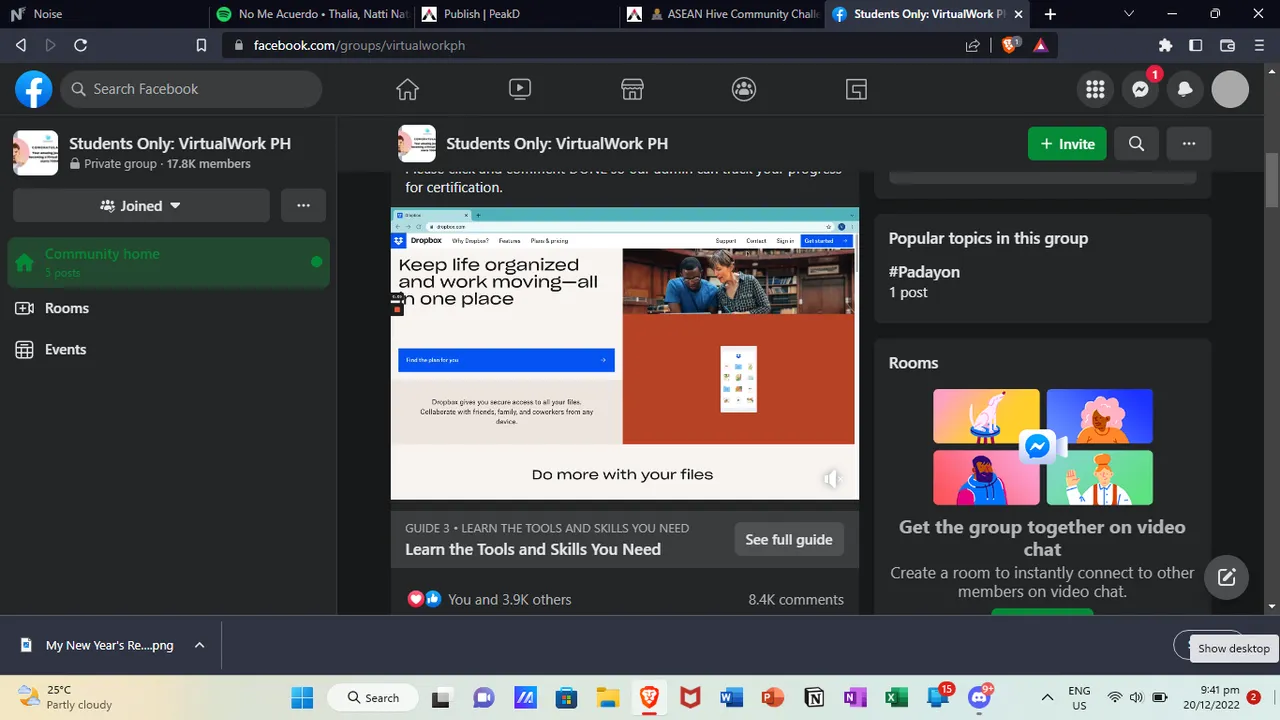Screen dimensions: 1280x720
Task: Open OneNote from the taskbar
Action: click(x=855, y=697)
